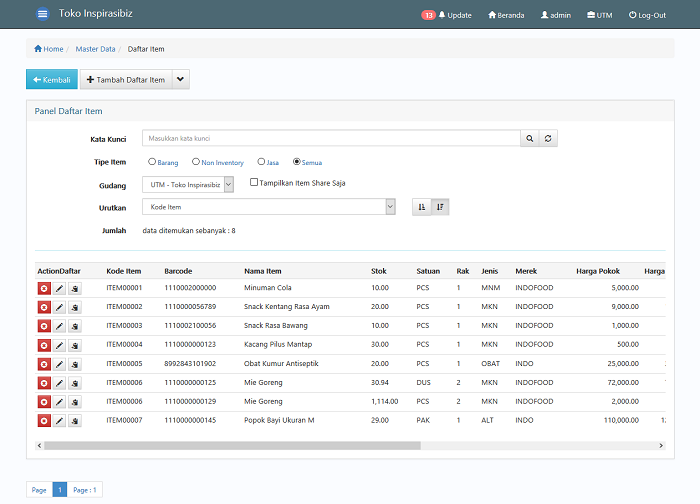Select the Barang item type radio

point(152,162)
